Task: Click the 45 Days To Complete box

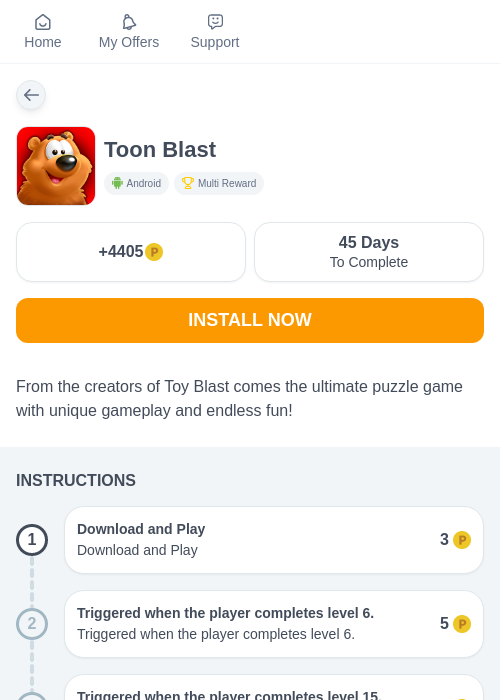Action: (x=369, y=252)
